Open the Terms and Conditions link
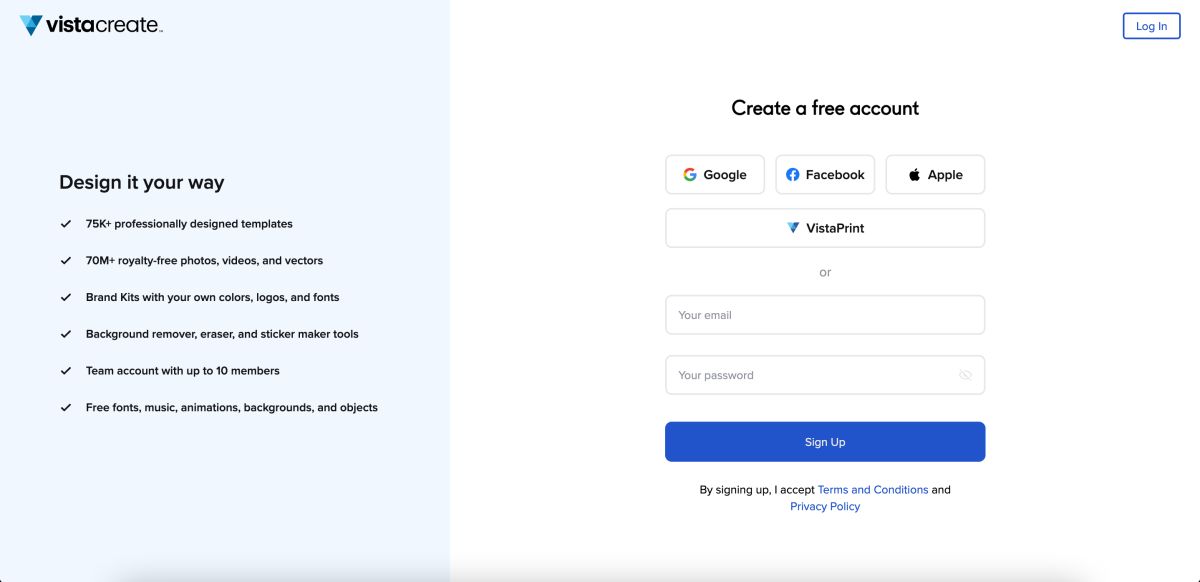Viewport: 1200px width, 582px height. [x=873, y=490]
